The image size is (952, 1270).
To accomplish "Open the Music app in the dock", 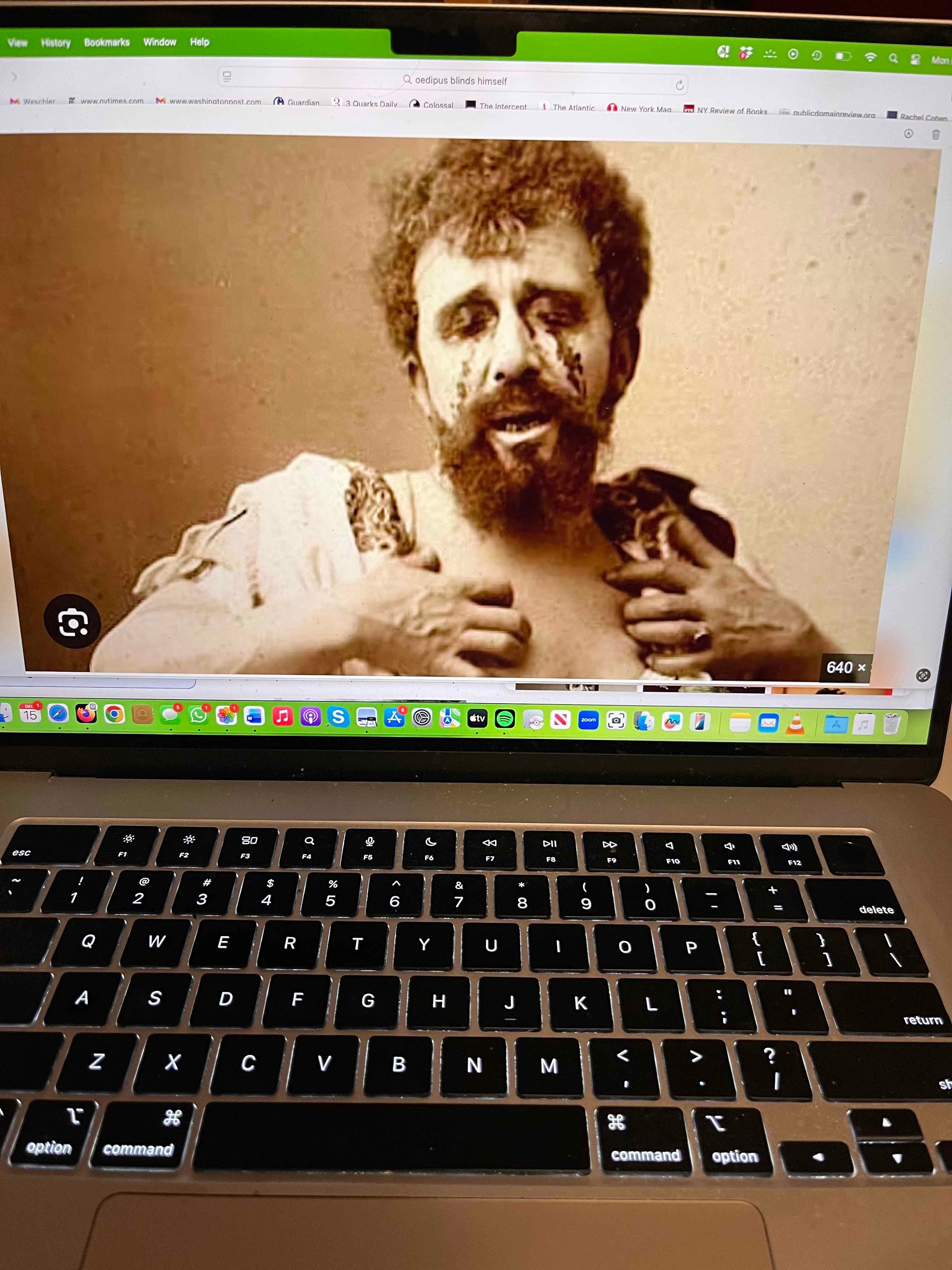I will pos(282,716).
